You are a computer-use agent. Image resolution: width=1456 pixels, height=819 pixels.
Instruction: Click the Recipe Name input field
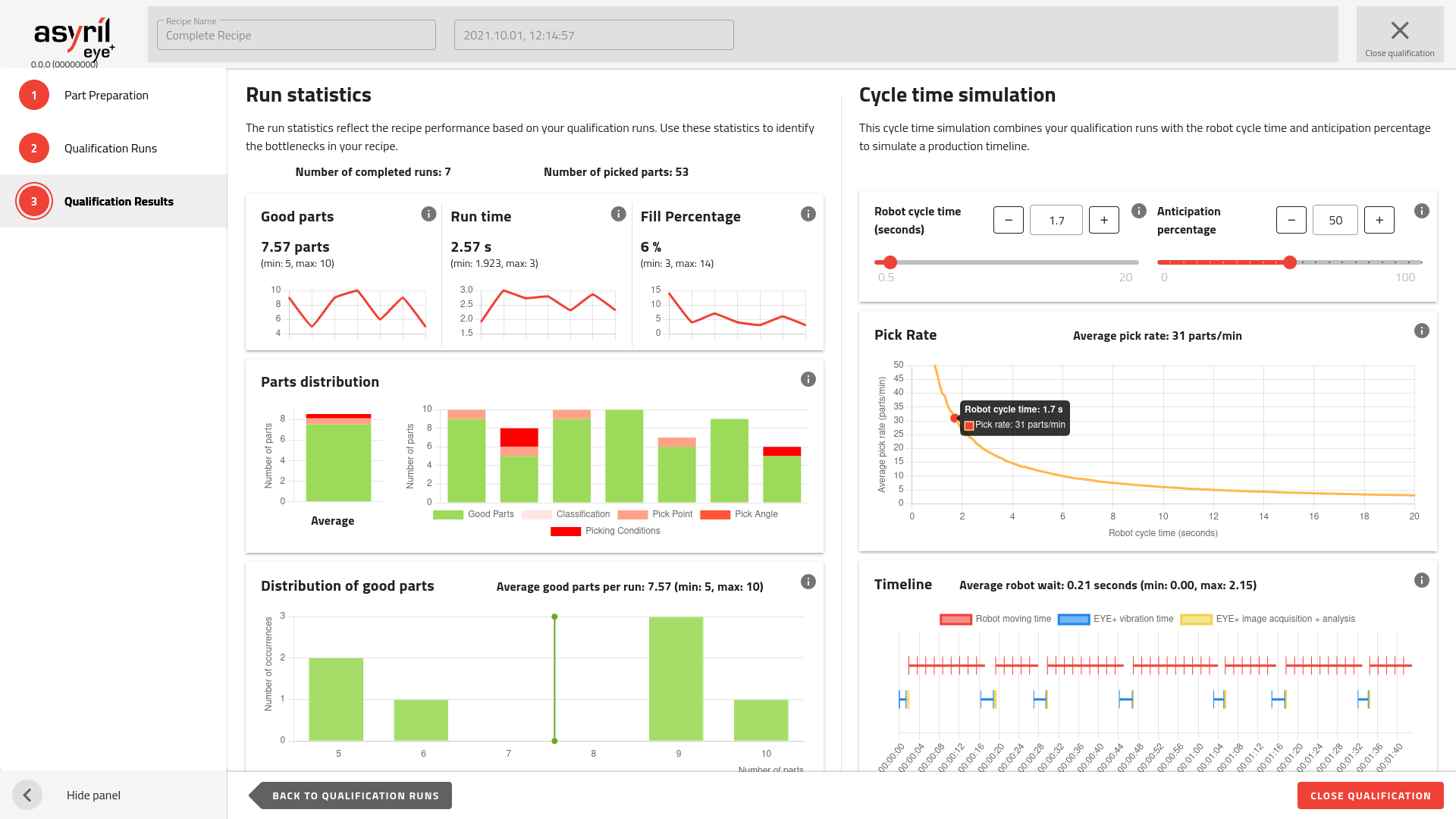pos(296,36)
